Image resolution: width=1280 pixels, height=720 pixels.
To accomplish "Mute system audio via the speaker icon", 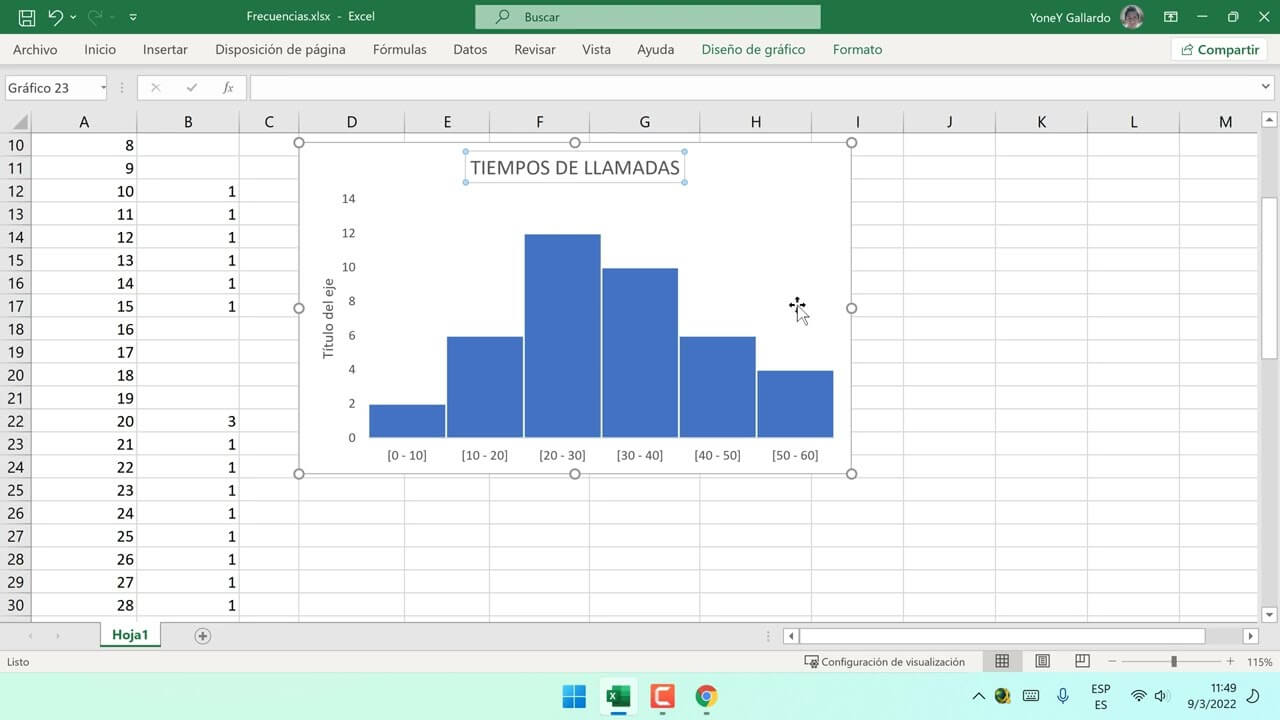I will pos(1160,696).
